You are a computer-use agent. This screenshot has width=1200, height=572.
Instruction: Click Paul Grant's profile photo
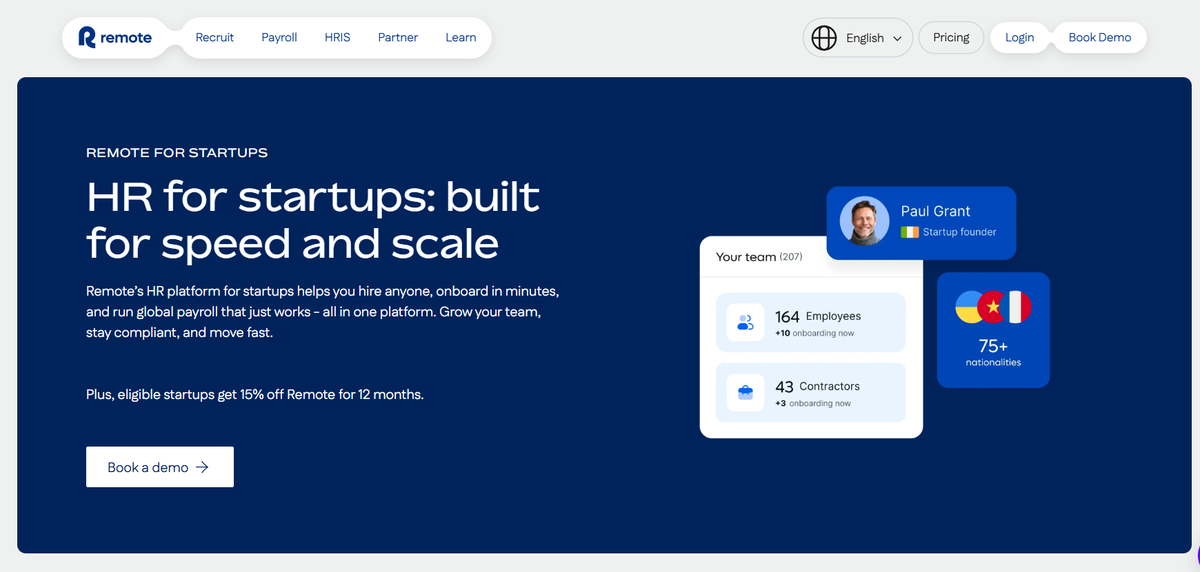(864, 221)
